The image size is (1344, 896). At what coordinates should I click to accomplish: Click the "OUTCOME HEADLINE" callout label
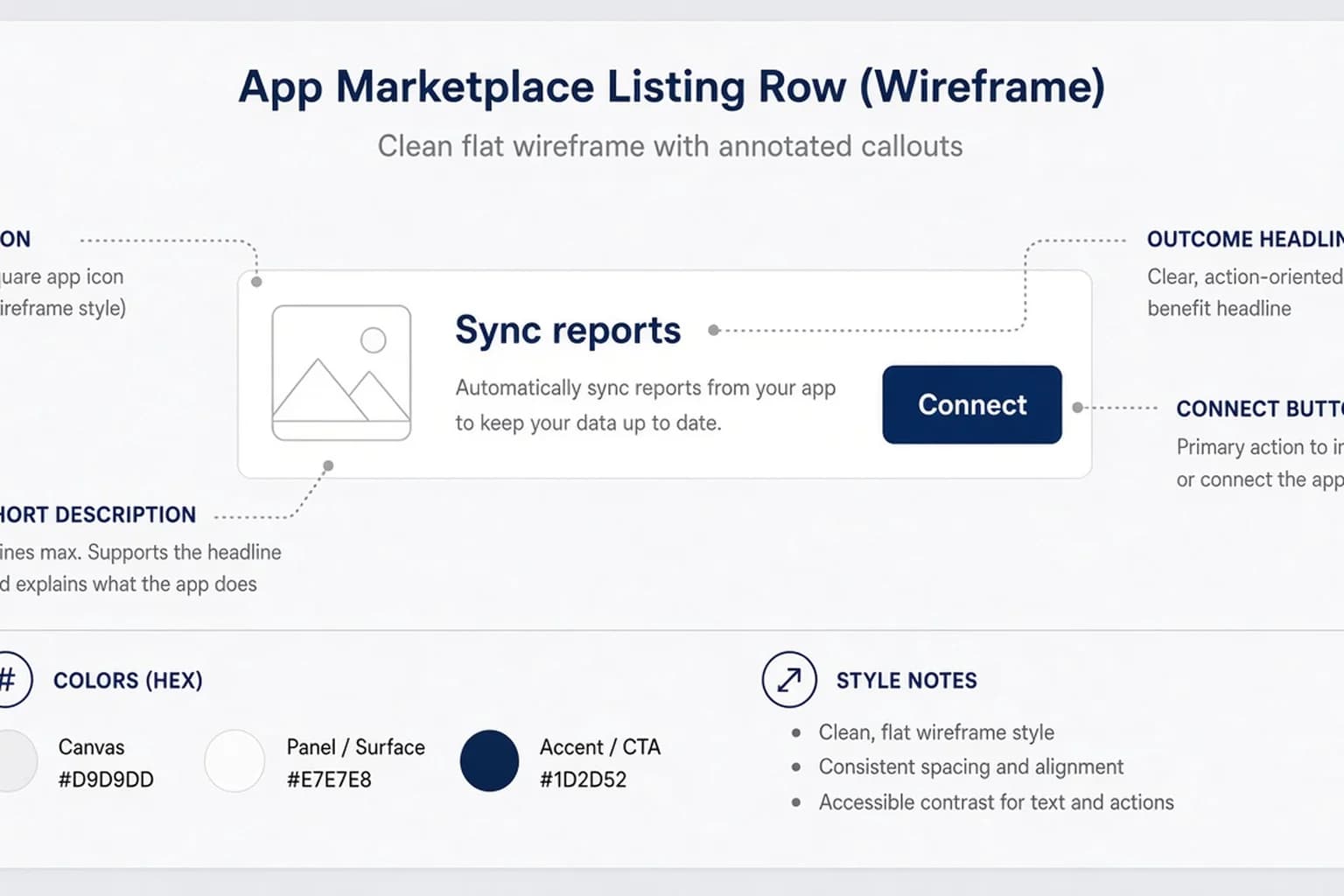coord(1245,239)
